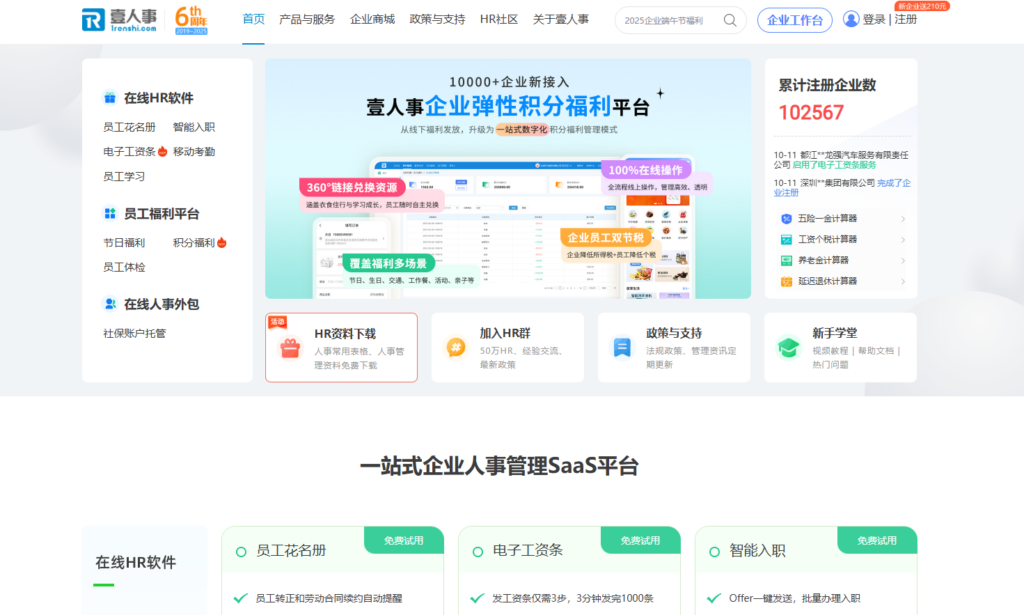Select the 工资个税计算器 calculator icon
The image size is (1024, 615).
(x=785, y=239)
